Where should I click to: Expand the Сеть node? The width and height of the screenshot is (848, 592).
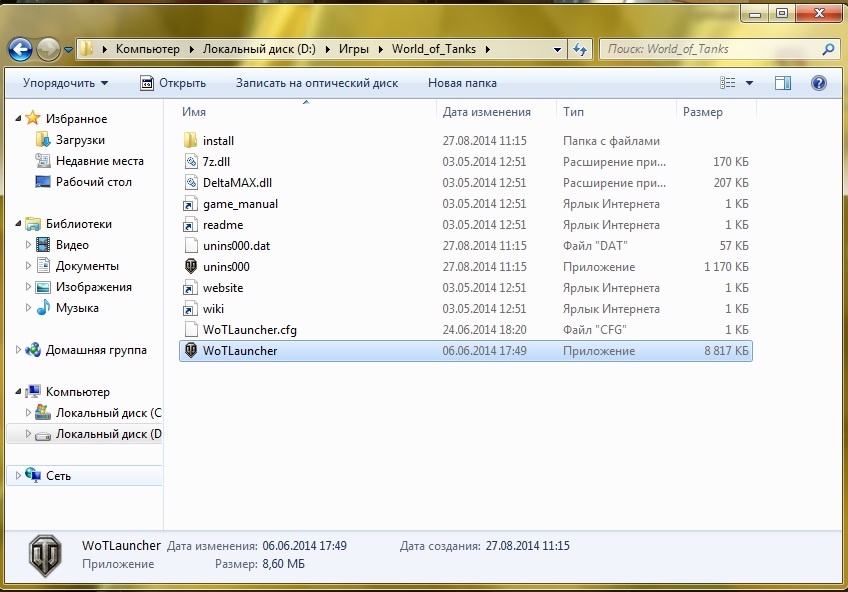click(x=18, y=476)
